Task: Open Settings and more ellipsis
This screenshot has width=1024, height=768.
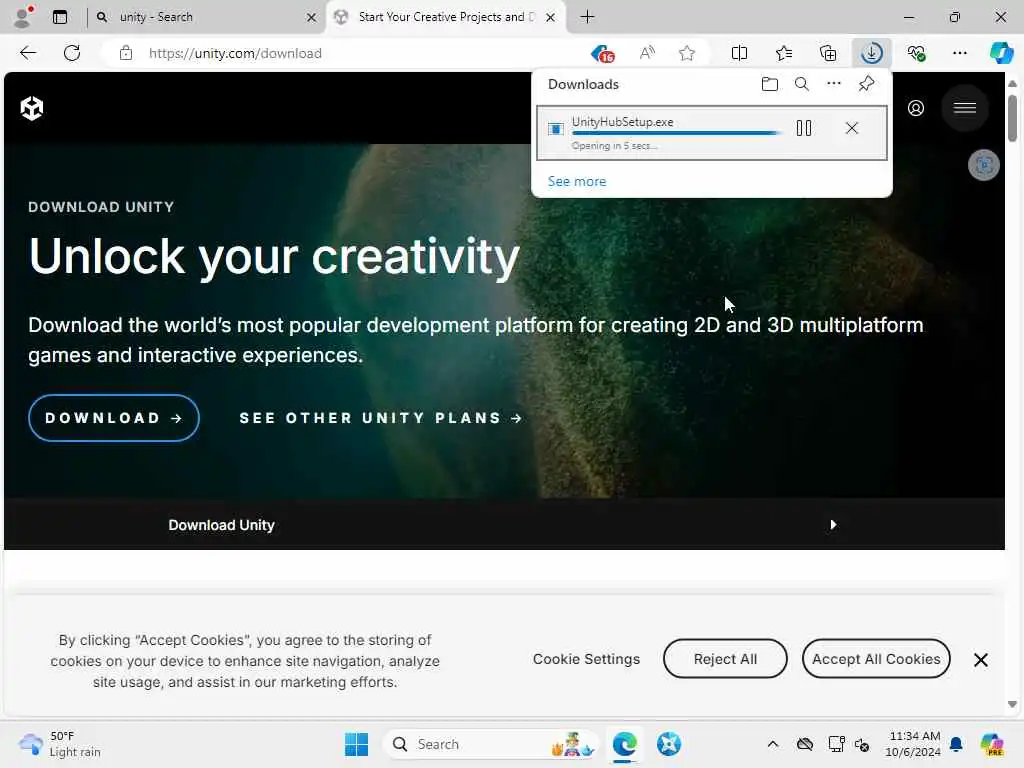Action: (x=959, y=53)
